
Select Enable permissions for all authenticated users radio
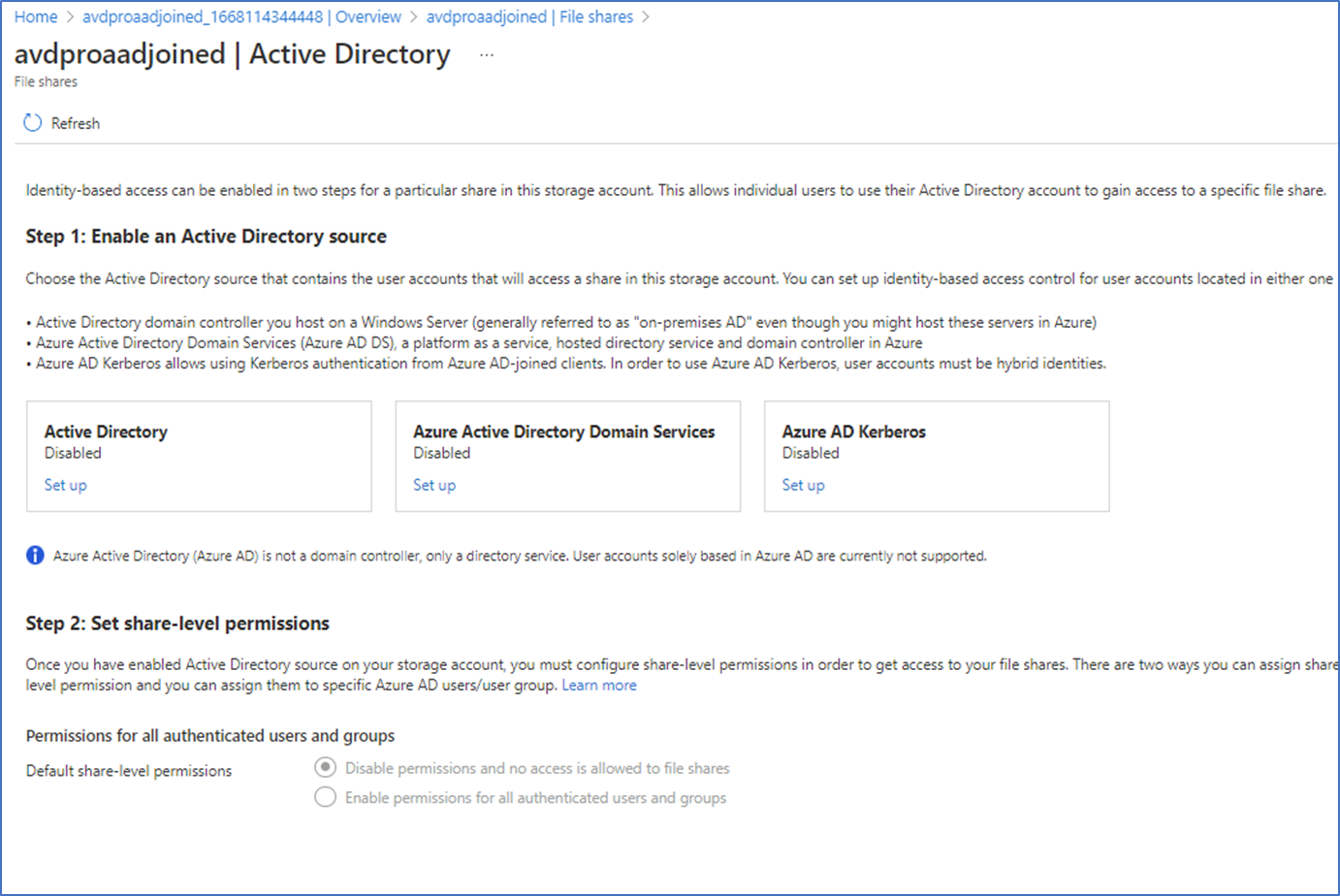pyautogui.click(x=326, y=797)
